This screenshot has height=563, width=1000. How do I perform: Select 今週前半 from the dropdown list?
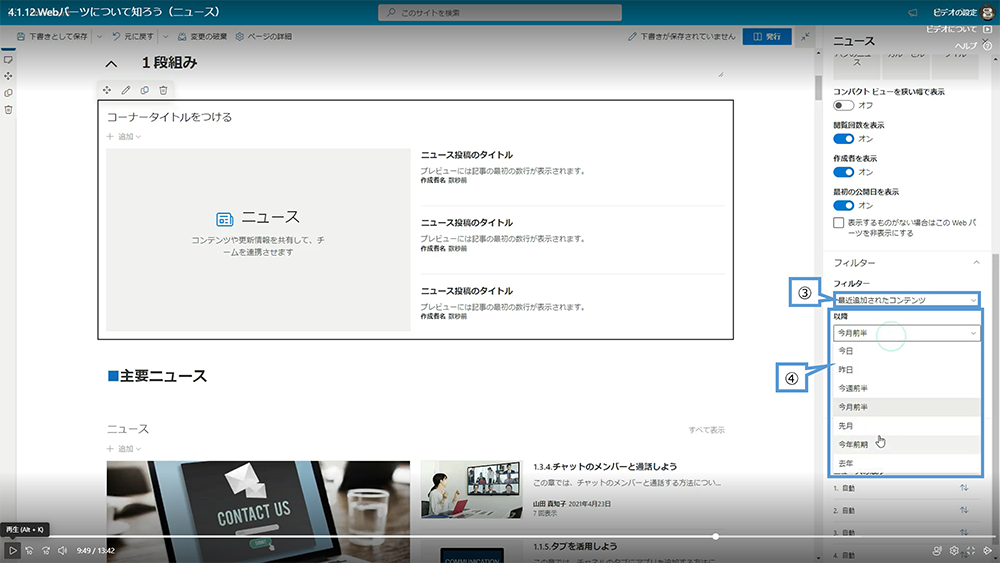click(x=906, y=388)
